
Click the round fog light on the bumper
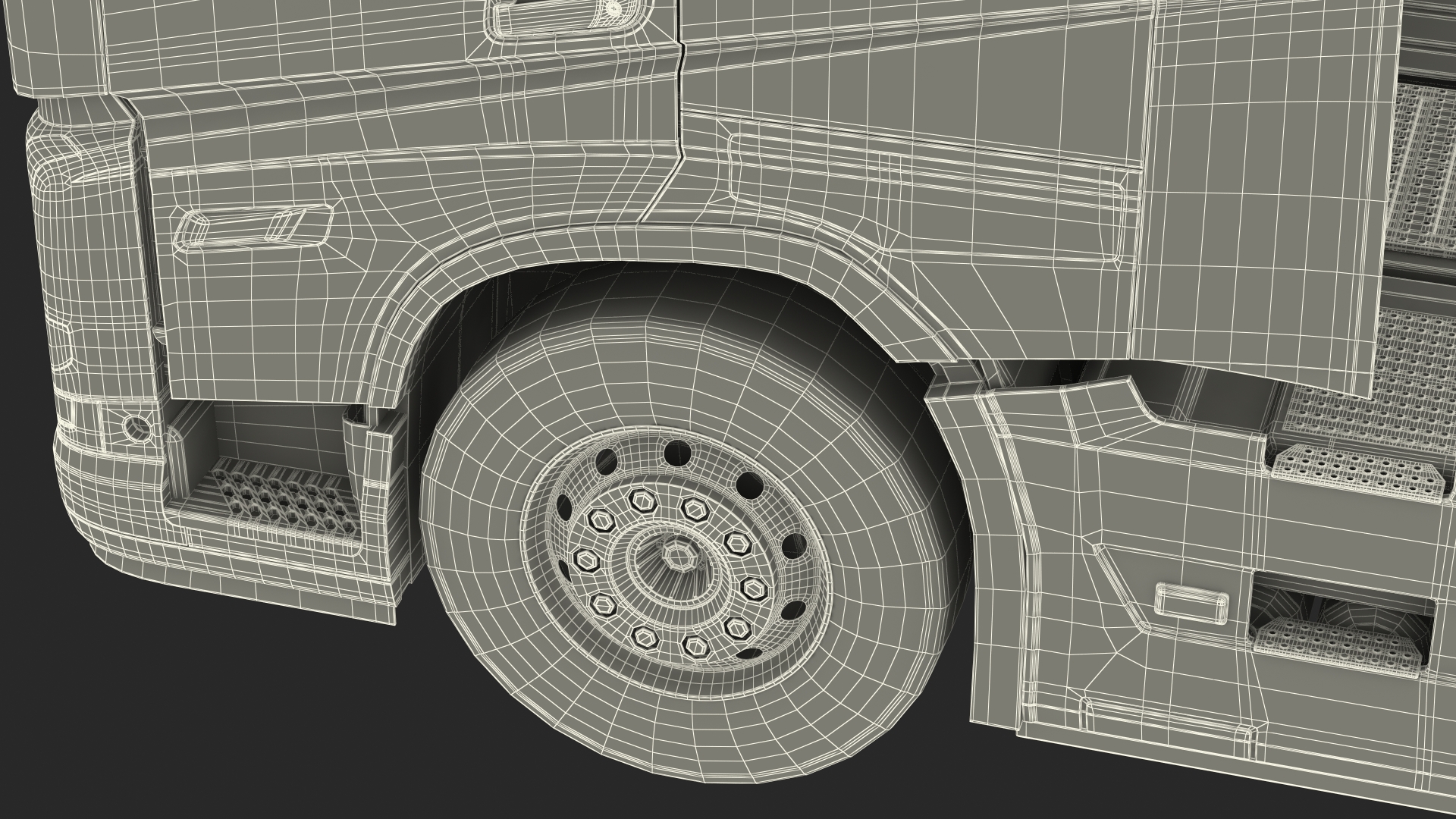coord(137,428)
